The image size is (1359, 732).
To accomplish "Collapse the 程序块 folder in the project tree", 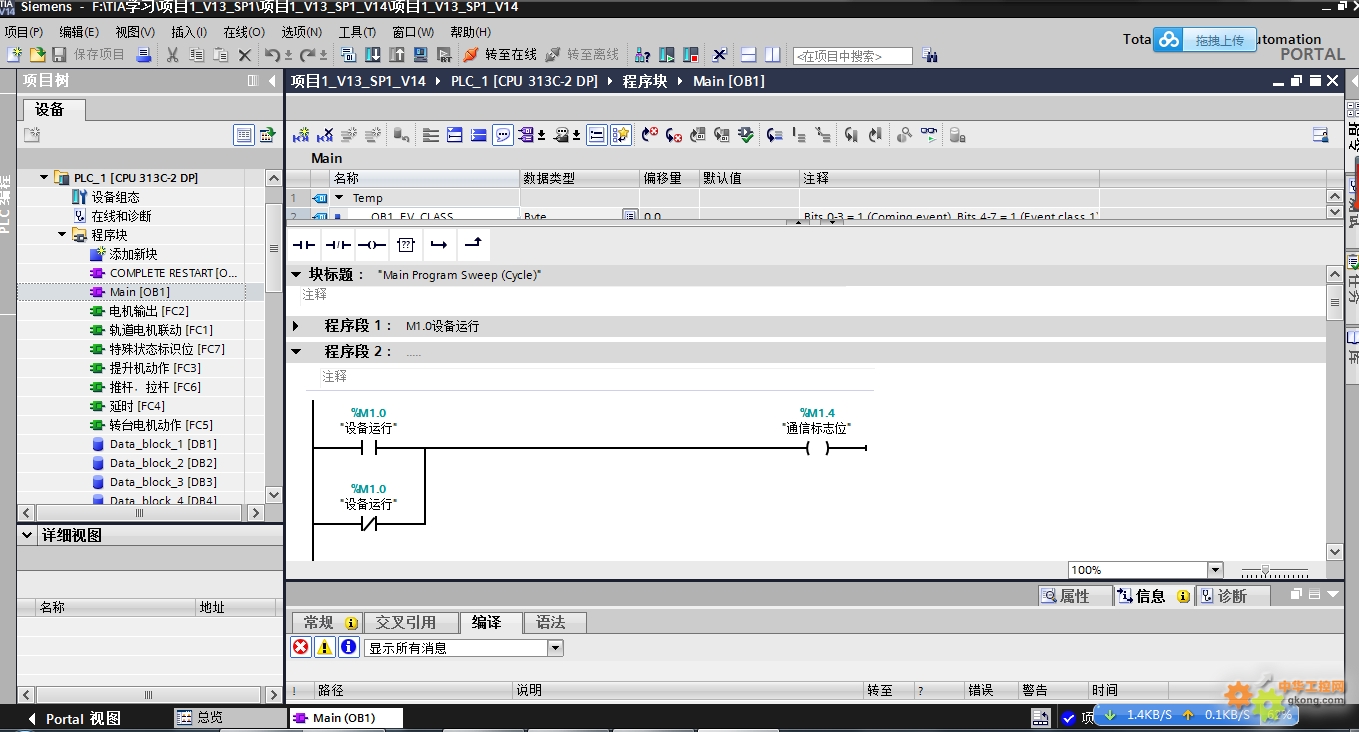I will click(x=62, y=235).
